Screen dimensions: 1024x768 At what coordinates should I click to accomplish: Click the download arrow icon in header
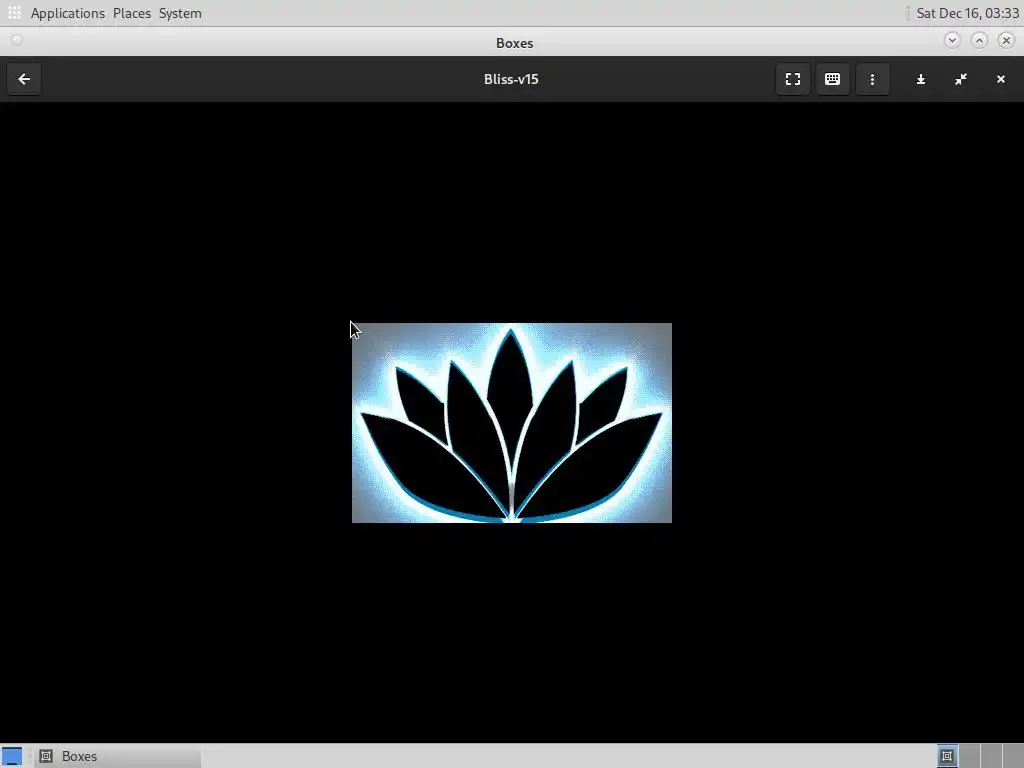921,79
